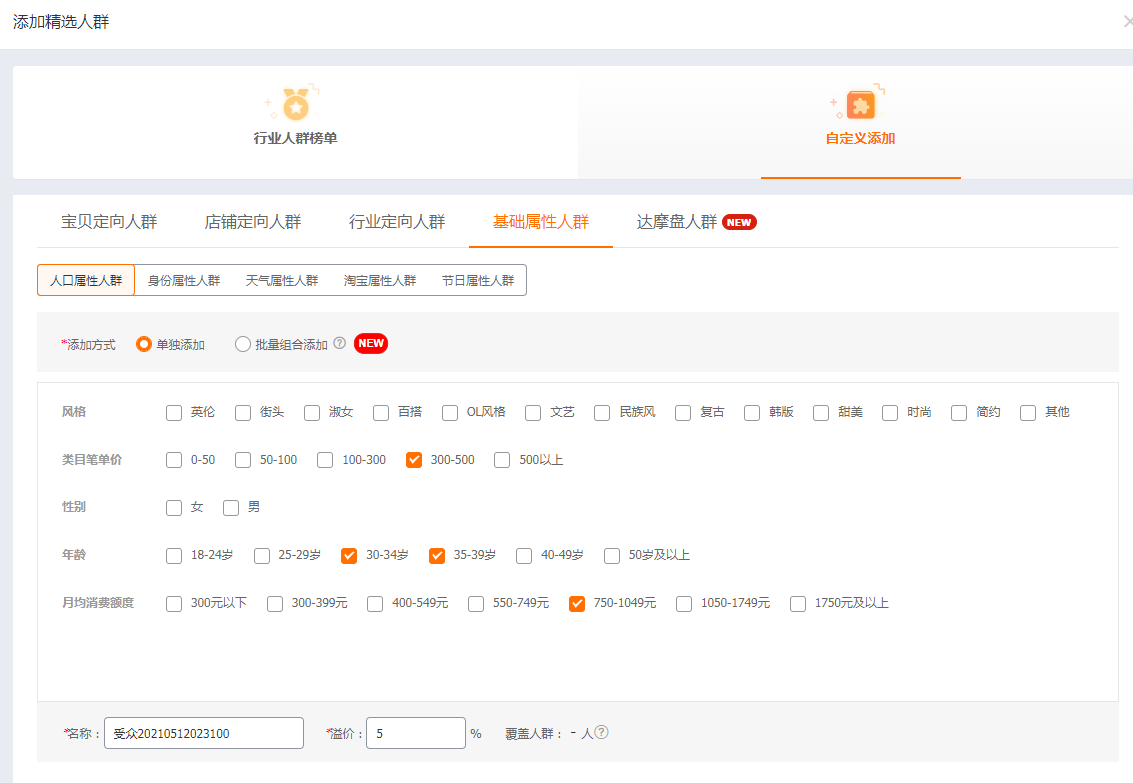Check the 0-50 price checkbox
Viewport: 1133px width, 783px height.
point(173,460)
